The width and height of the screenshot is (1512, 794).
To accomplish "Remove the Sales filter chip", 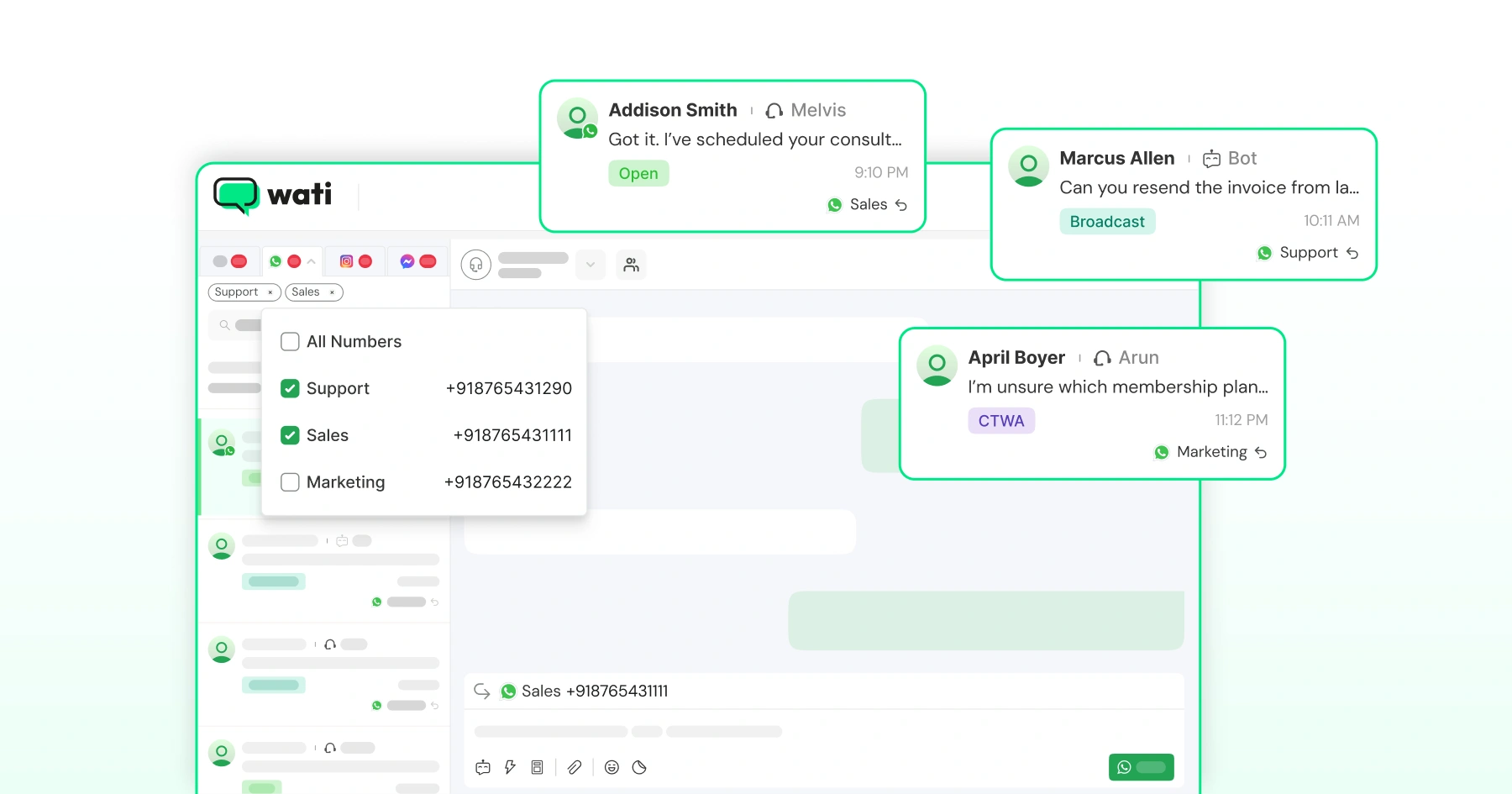I will click(332, 292).
